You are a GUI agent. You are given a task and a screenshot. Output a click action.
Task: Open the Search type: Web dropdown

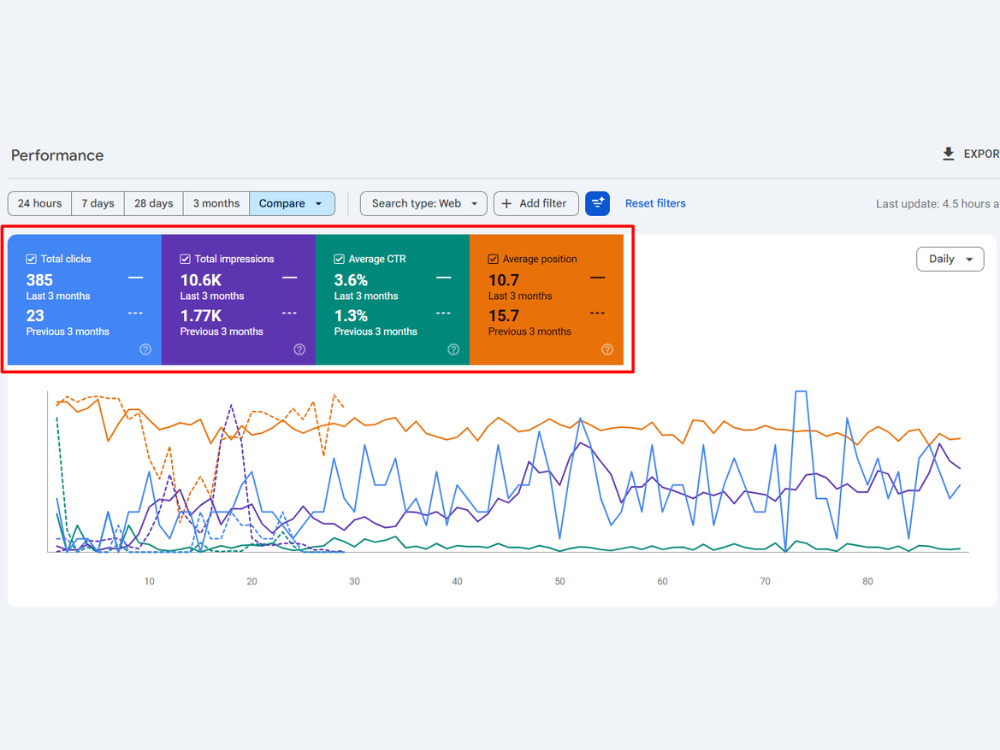click(x=423, y=203)
